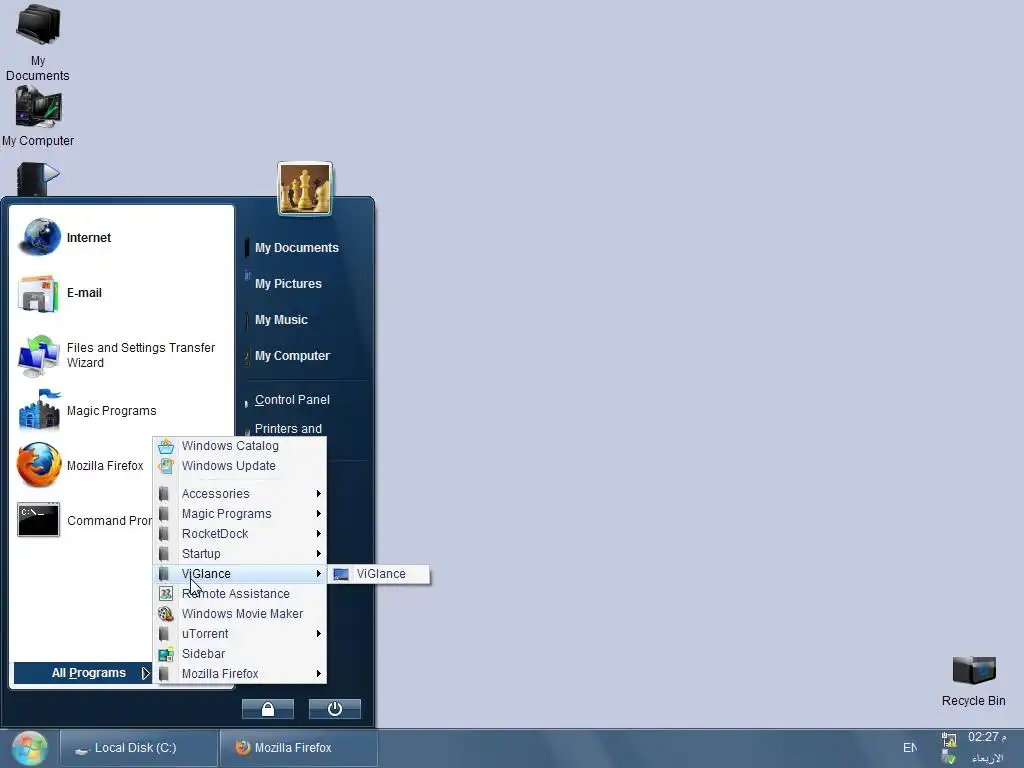
Task: Click the Accessories folder icon
Action: pyautogui.click(x=165, y=494)
